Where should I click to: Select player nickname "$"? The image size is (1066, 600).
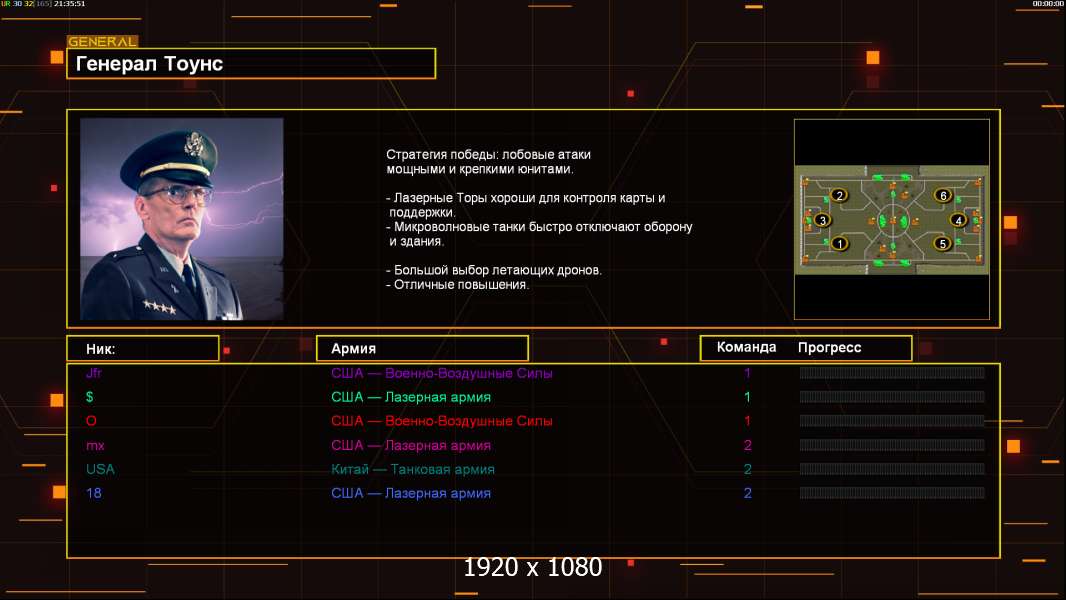click(x=90, y=397)
